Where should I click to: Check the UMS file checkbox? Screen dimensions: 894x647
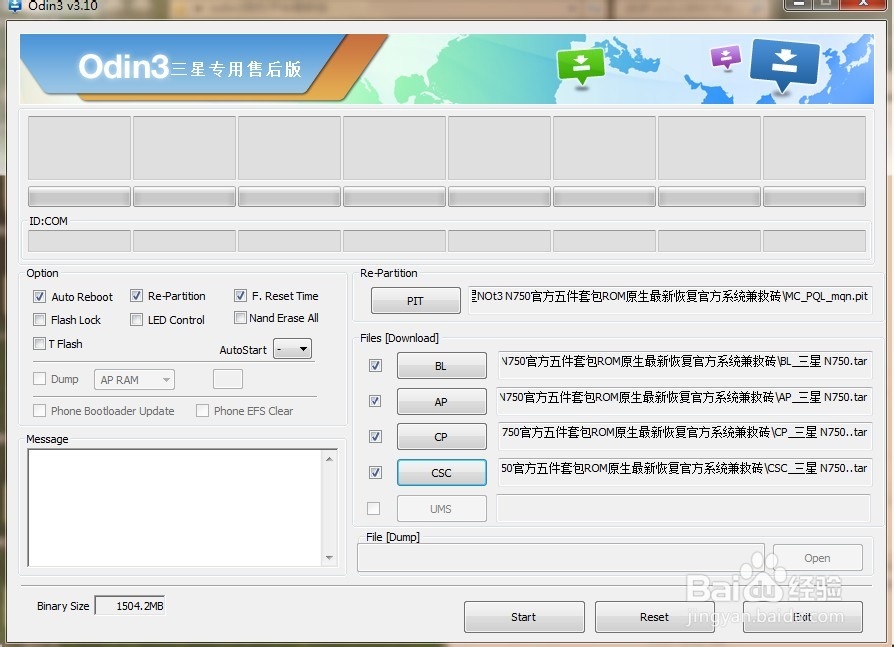tap(373, 508)
